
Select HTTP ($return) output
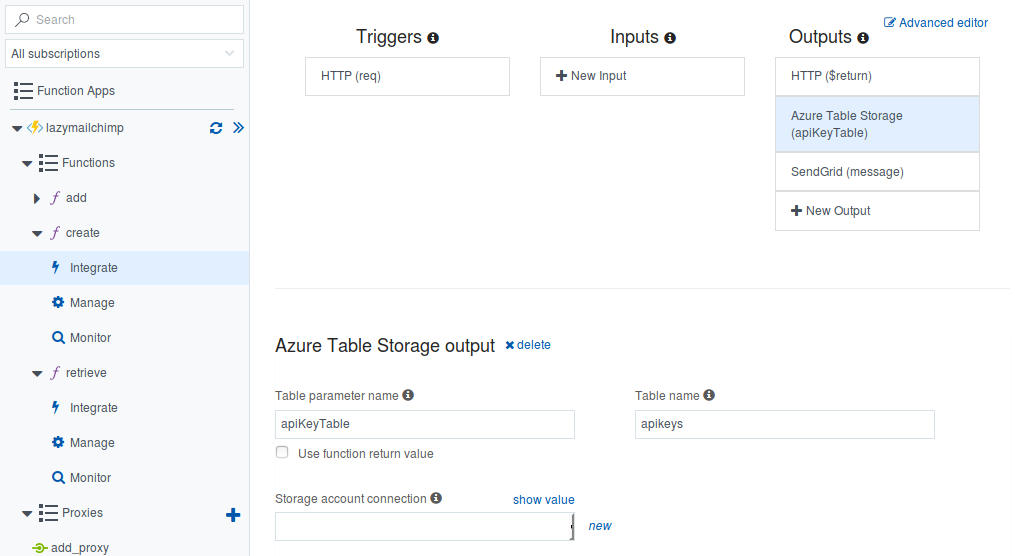[x=877, y=76]
